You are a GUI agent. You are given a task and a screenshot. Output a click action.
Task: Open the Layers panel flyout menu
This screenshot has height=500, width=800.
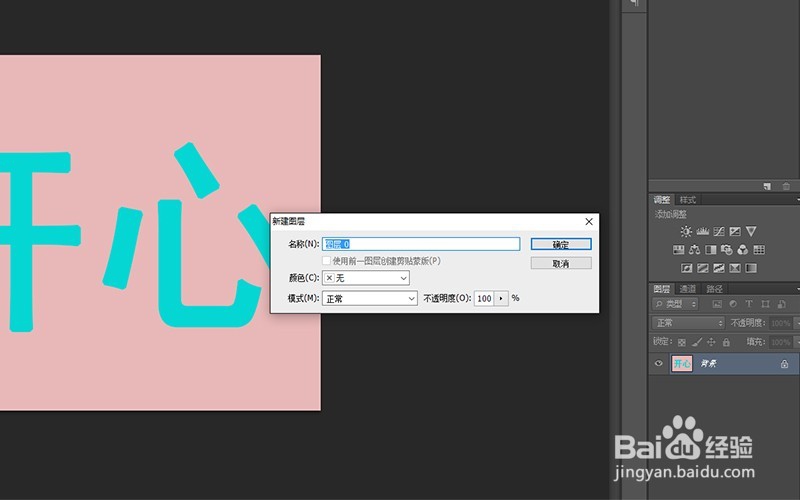[x=797, y=289]
